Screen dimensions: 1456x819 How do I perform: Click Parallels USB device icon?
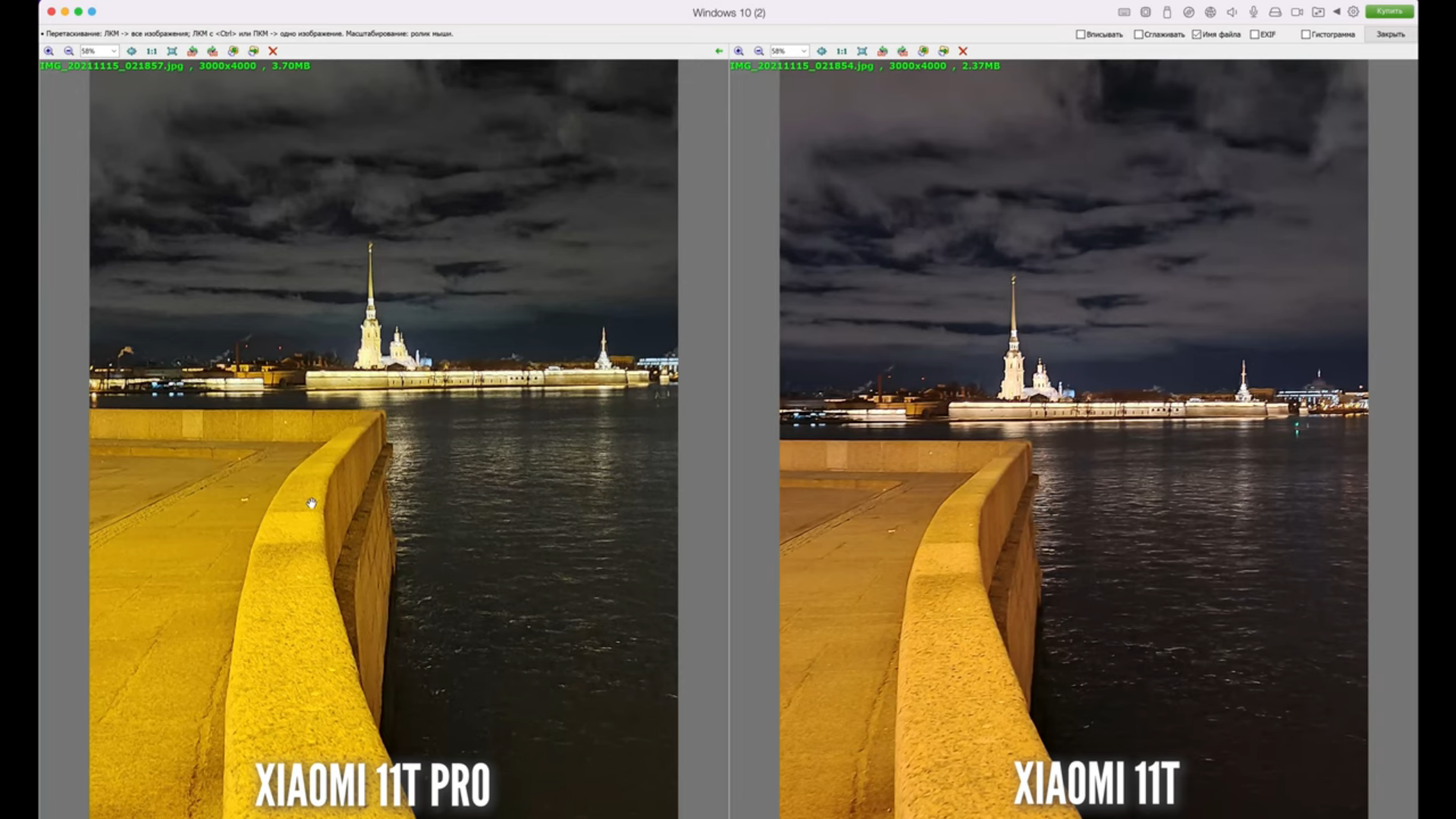click(1167, 12)
